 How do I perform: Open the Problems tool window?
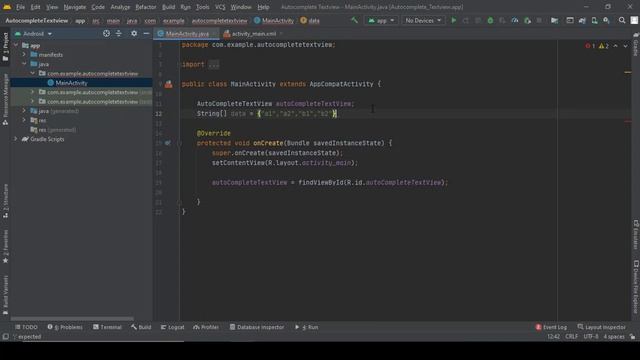point(65,327)
